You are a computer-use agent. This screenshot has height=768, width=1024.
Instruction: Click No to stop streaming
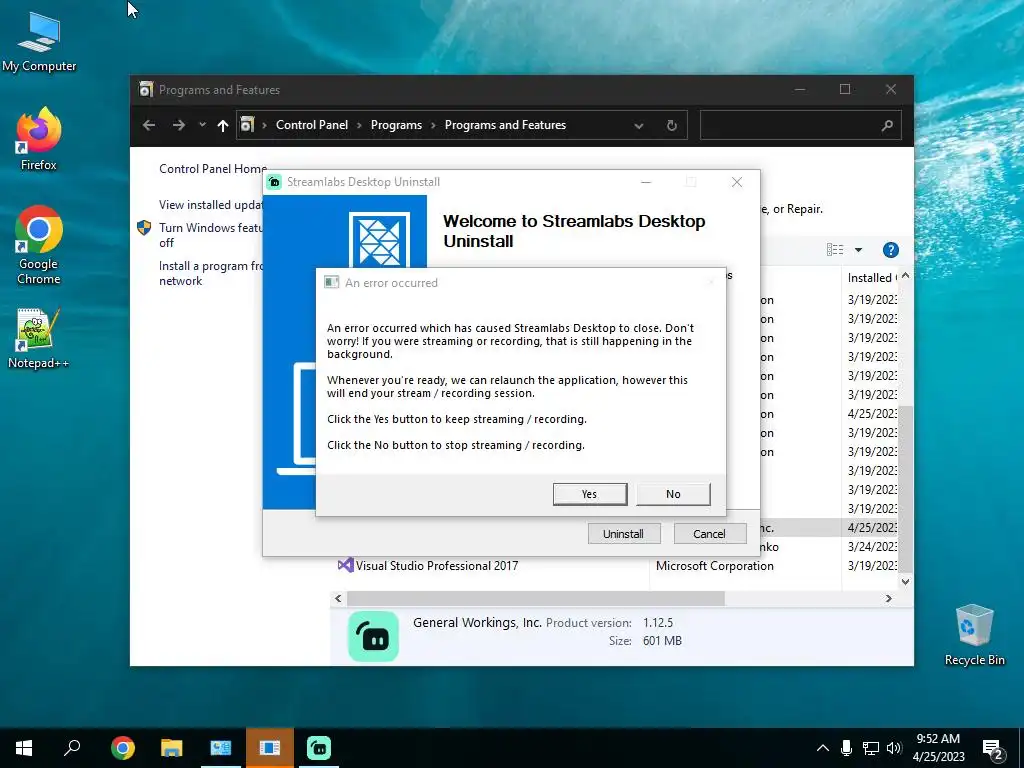click(x=673, y=494)
